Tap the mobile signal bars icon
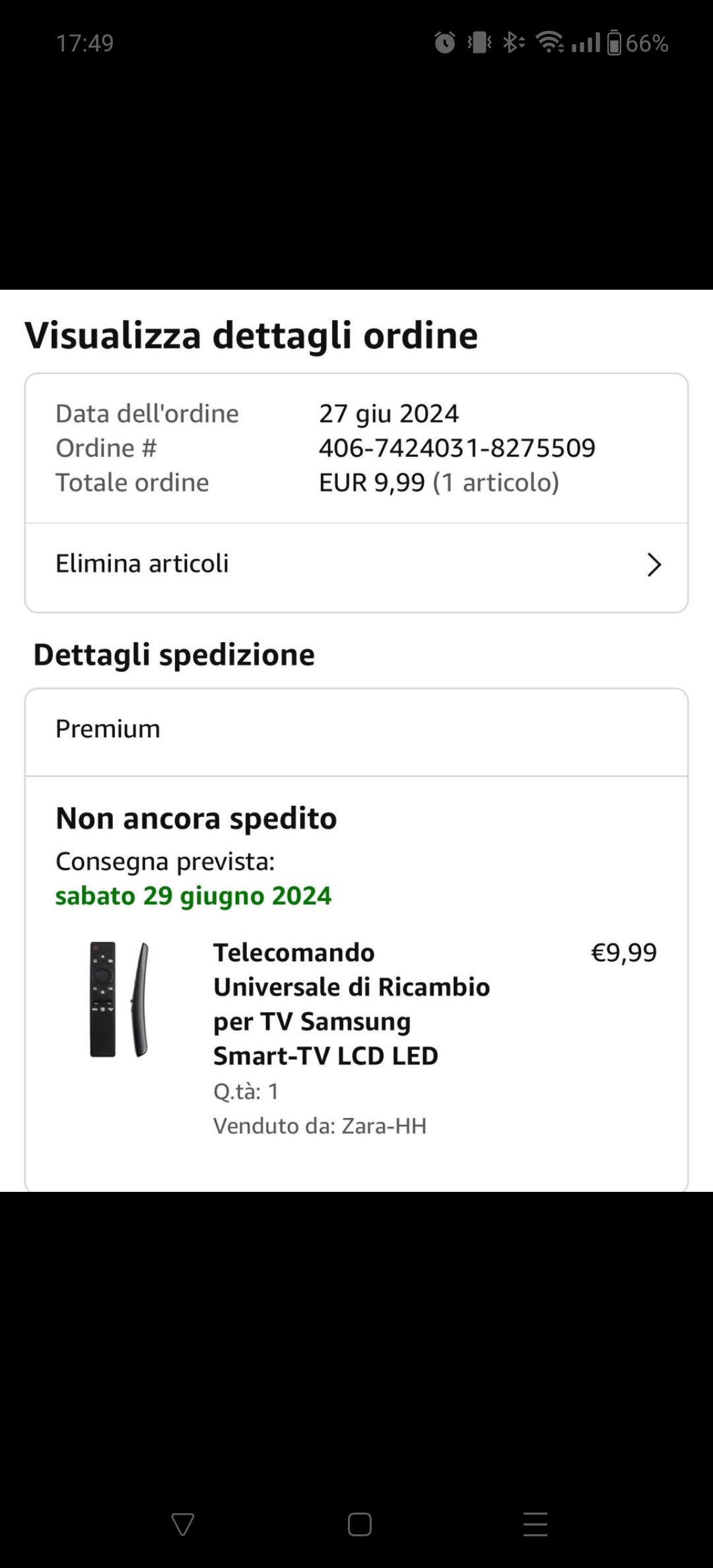 point(586,43)
